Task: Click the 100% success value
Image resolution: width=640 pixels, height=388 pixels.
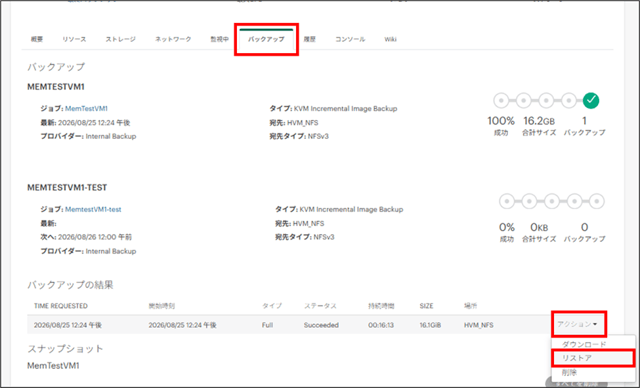Action: point(501,121)
